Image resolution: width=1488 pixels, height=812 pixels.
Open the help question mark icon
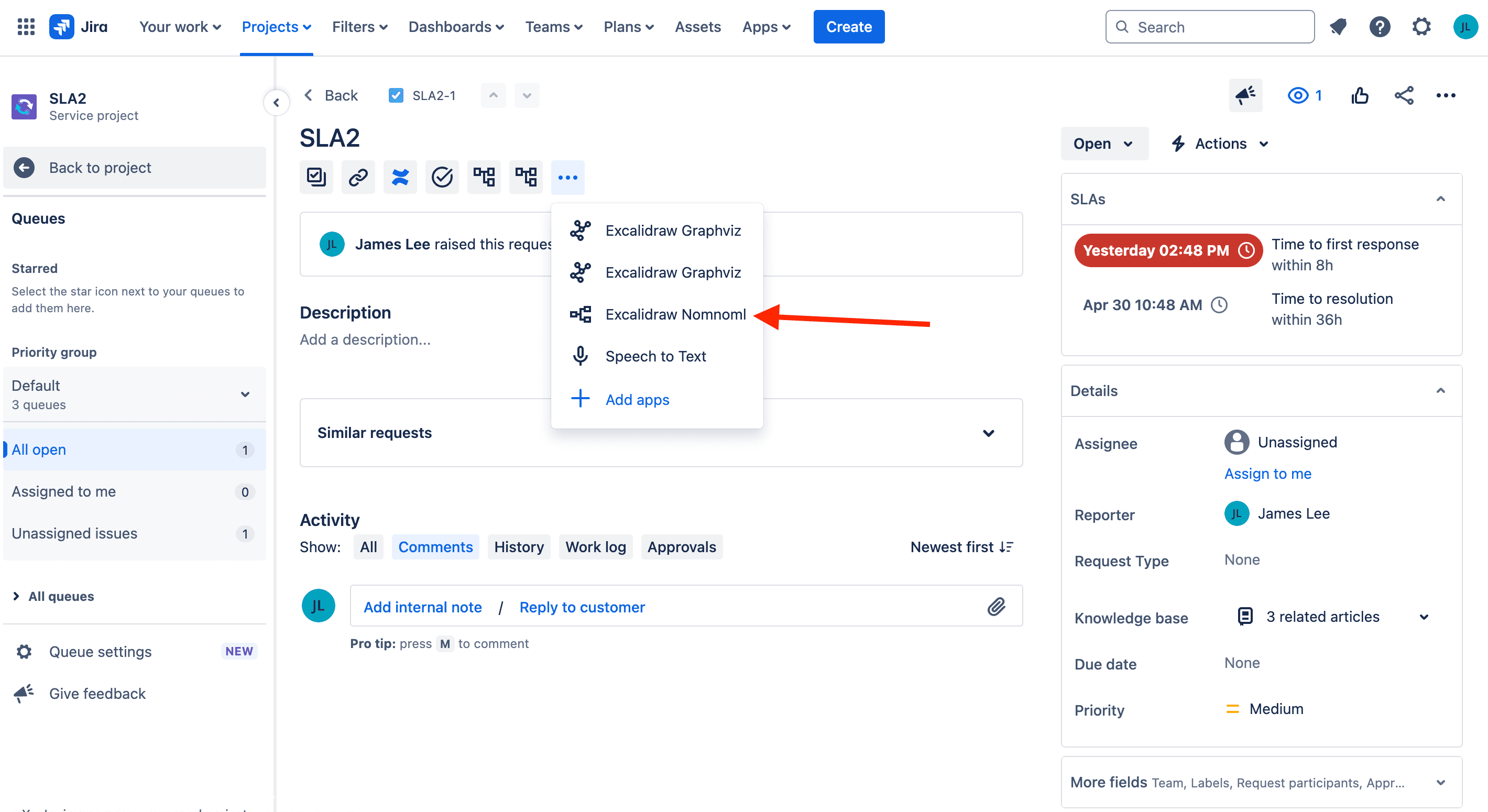(1380, 27)
